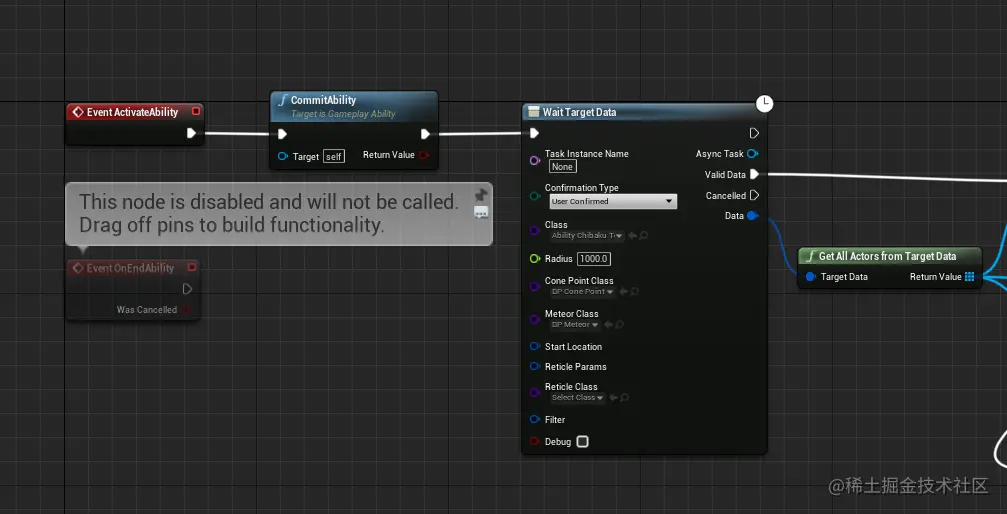Click the use-selected arrow for Cone Point Class
This screenshot has width=1007, height=514.
623,292
